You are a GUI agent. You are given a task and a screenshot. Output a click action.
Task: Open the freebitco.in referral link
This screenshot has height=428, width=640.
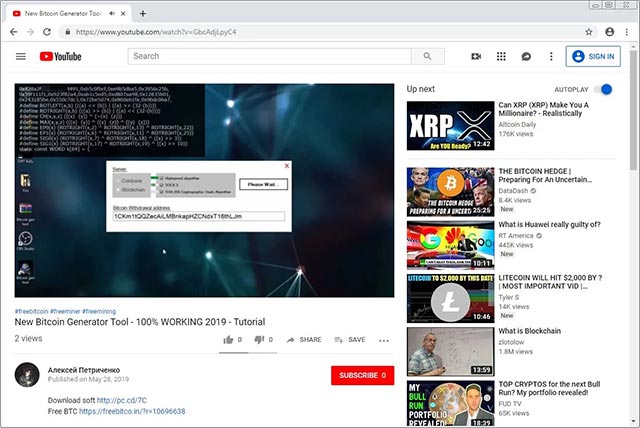132,411
